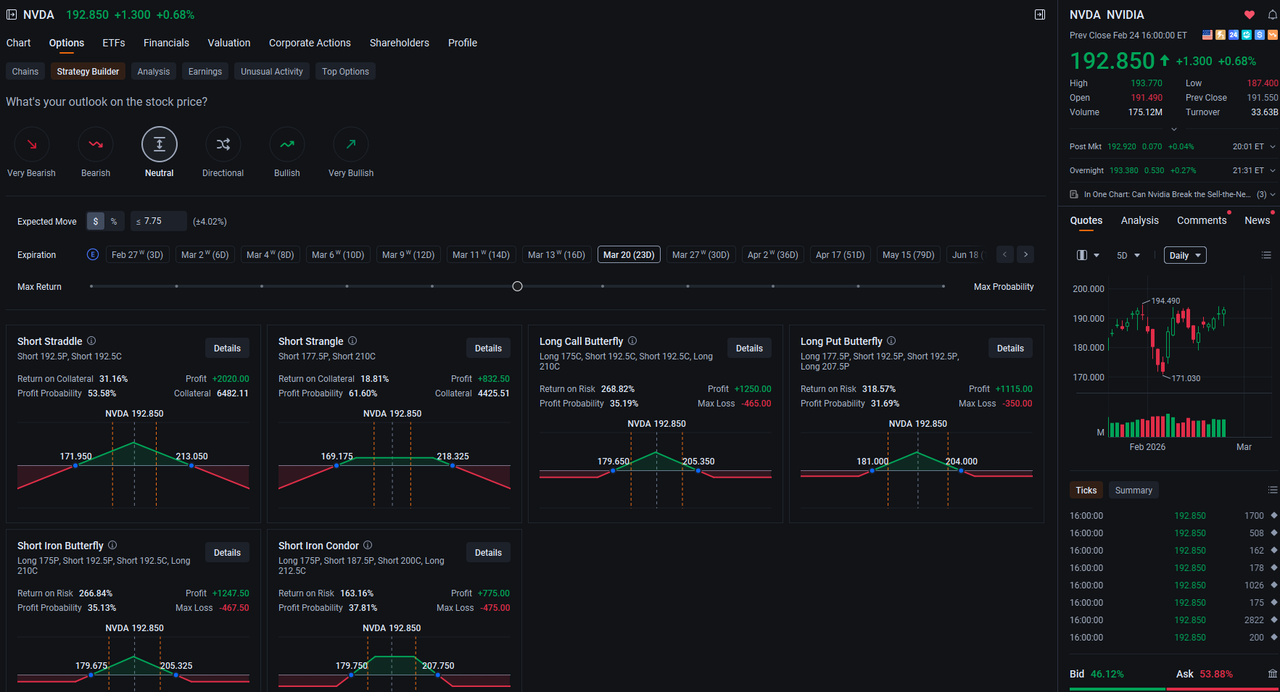The image size is (1280, 692).
Task: Open info icon next to Short Iron Condor
Action: click(x=368, y=546)
